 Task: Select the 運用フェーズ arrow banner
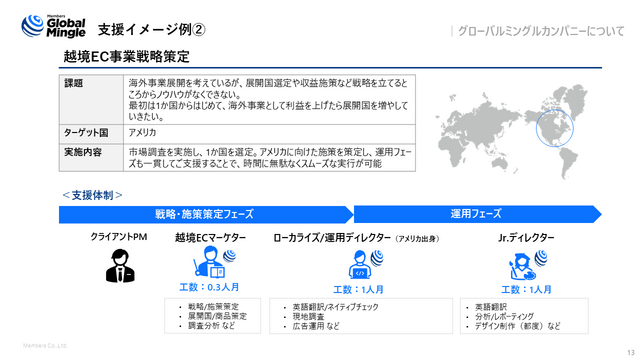(478, 214)
